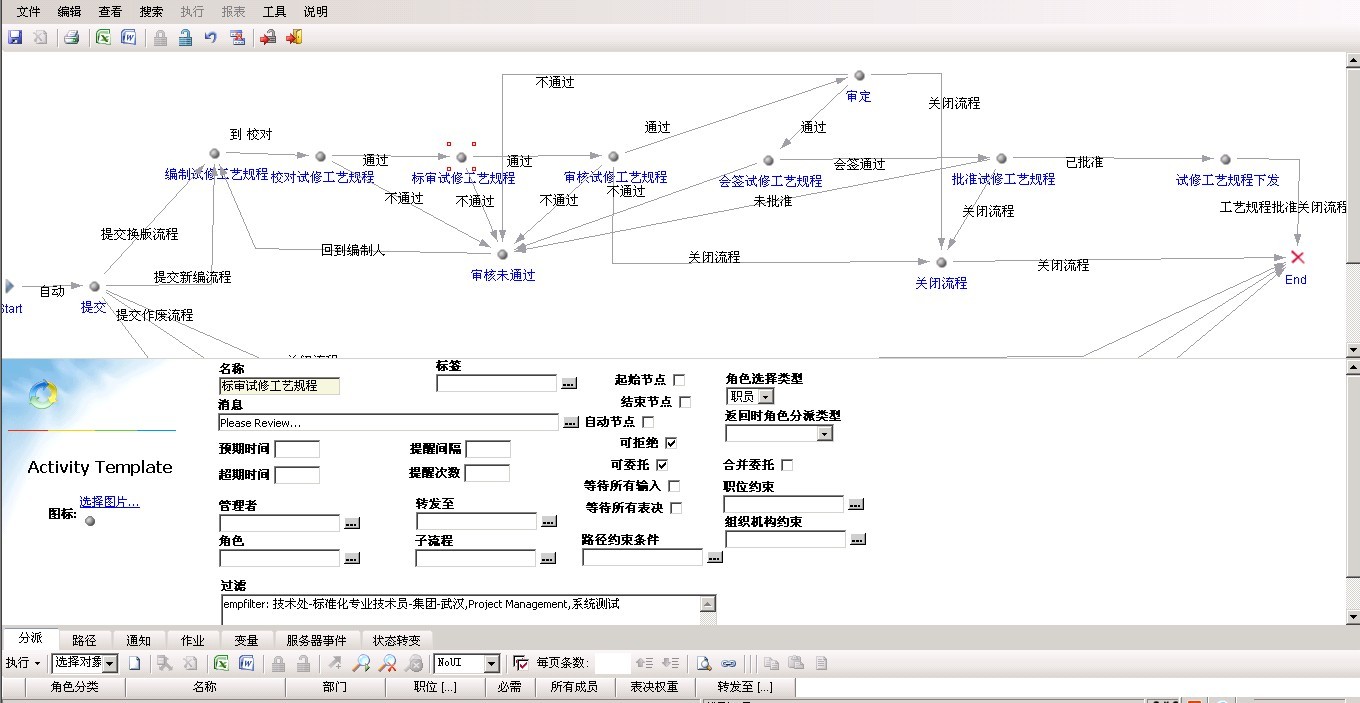The width and height of the screenshot is (1360, 703).
Task: Click into the 名称 input field
Action: (x=279, y=385)
